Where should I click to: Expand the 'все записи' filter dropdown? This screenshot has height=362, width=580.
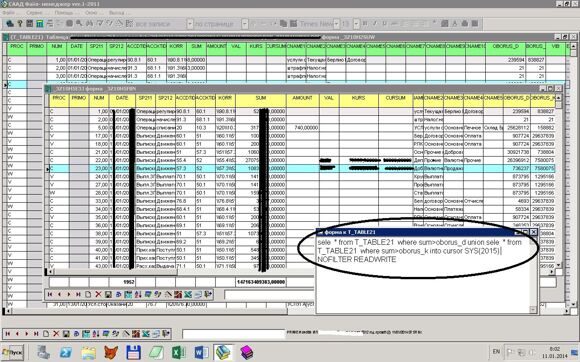tap(189, 24)
